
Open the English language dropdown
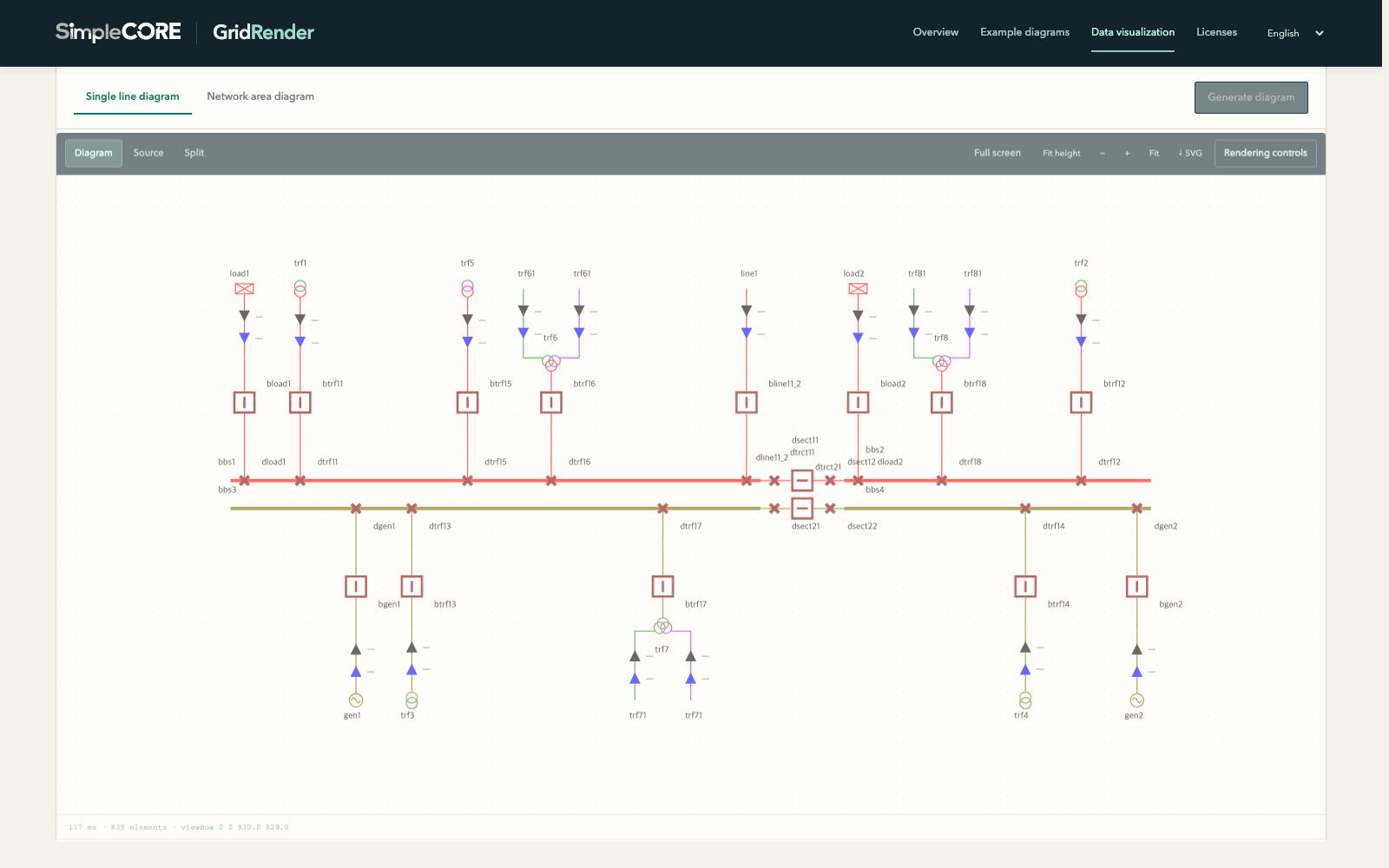click(x=1295, y=33)
